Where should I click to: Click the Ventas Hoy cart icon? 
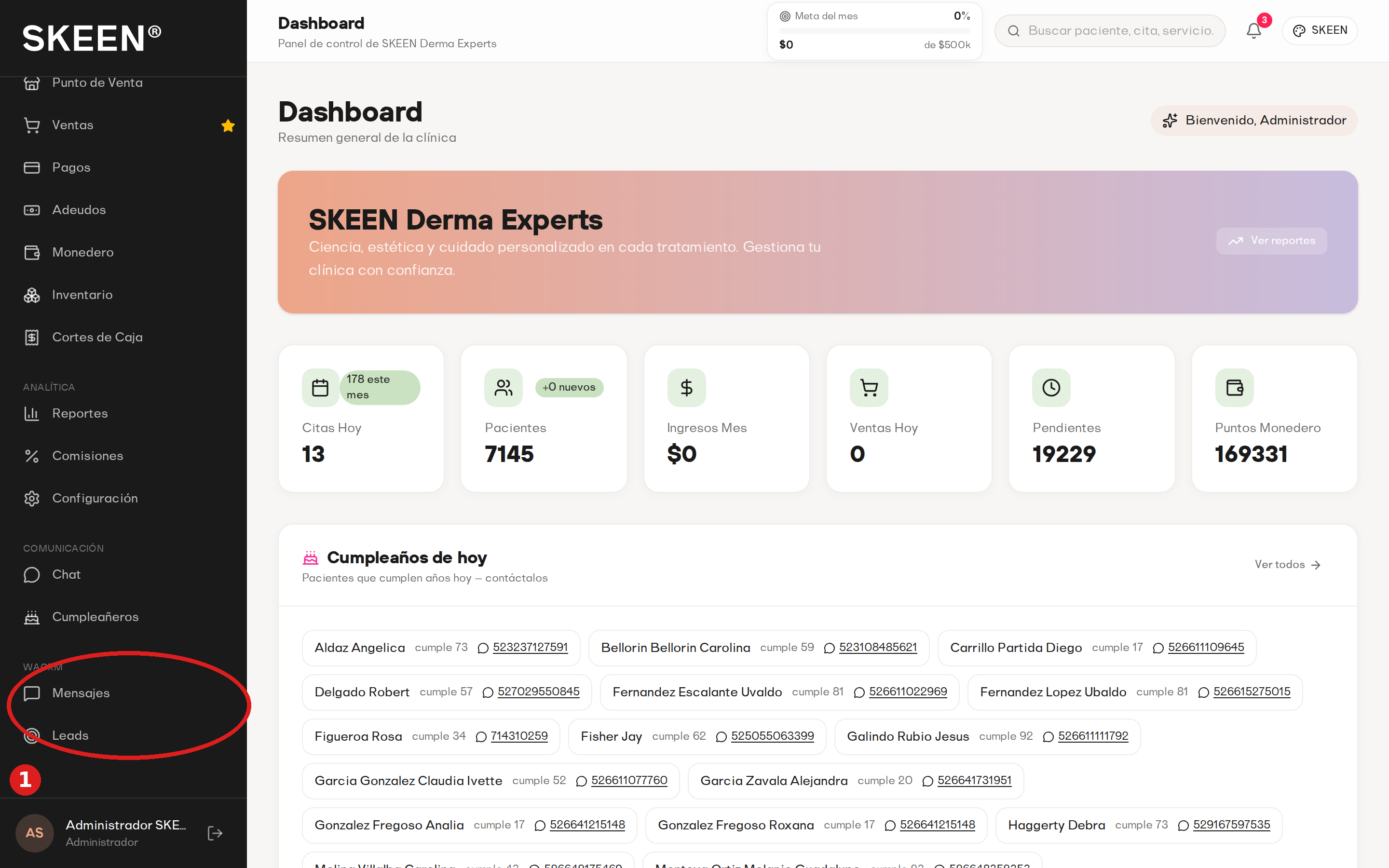(x=869, y=388)
